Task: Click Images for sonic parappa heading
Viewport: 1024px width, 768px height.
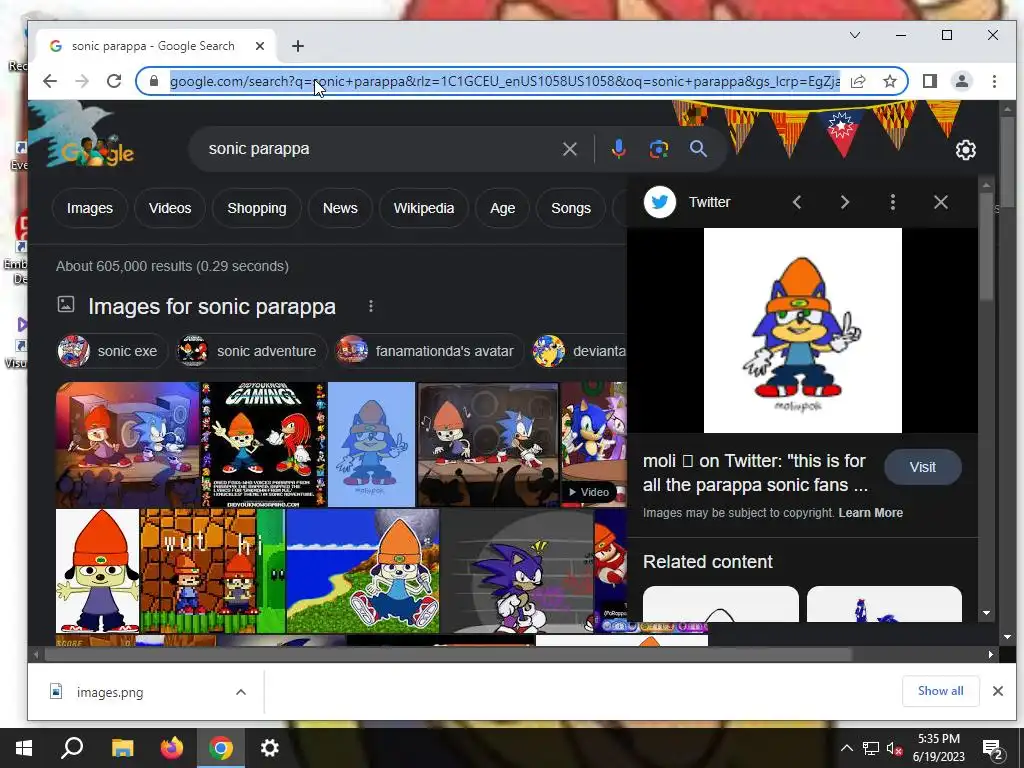Action: pos(212,306)
